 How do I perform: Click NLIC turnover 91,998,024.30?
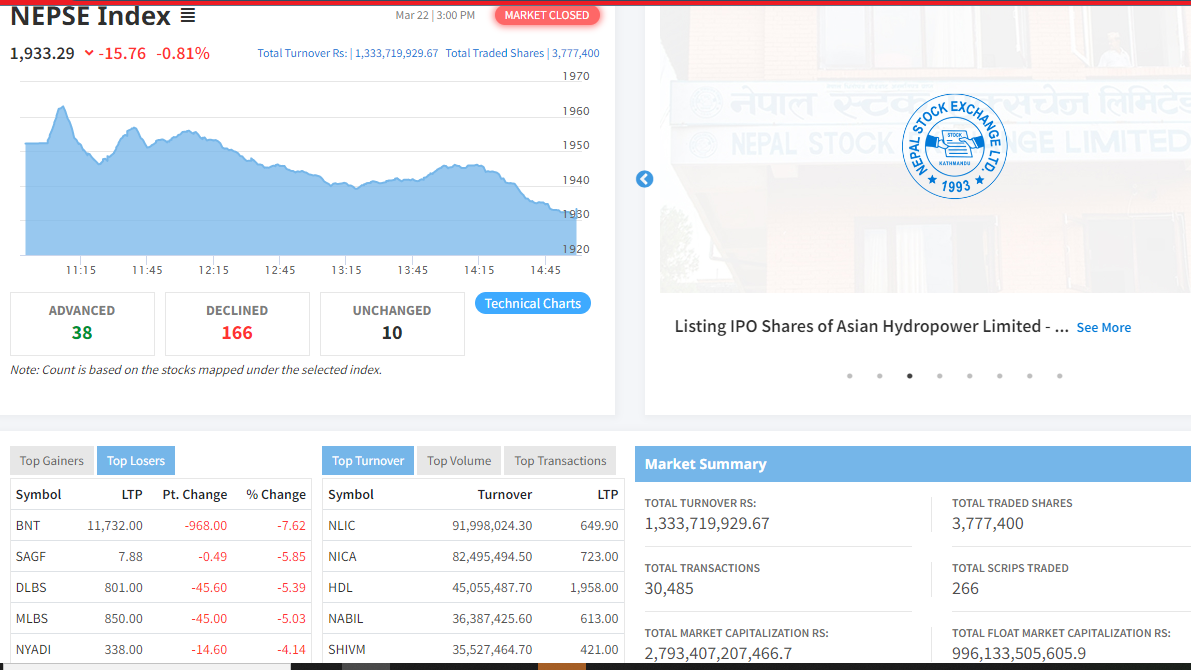click(492, 526)
